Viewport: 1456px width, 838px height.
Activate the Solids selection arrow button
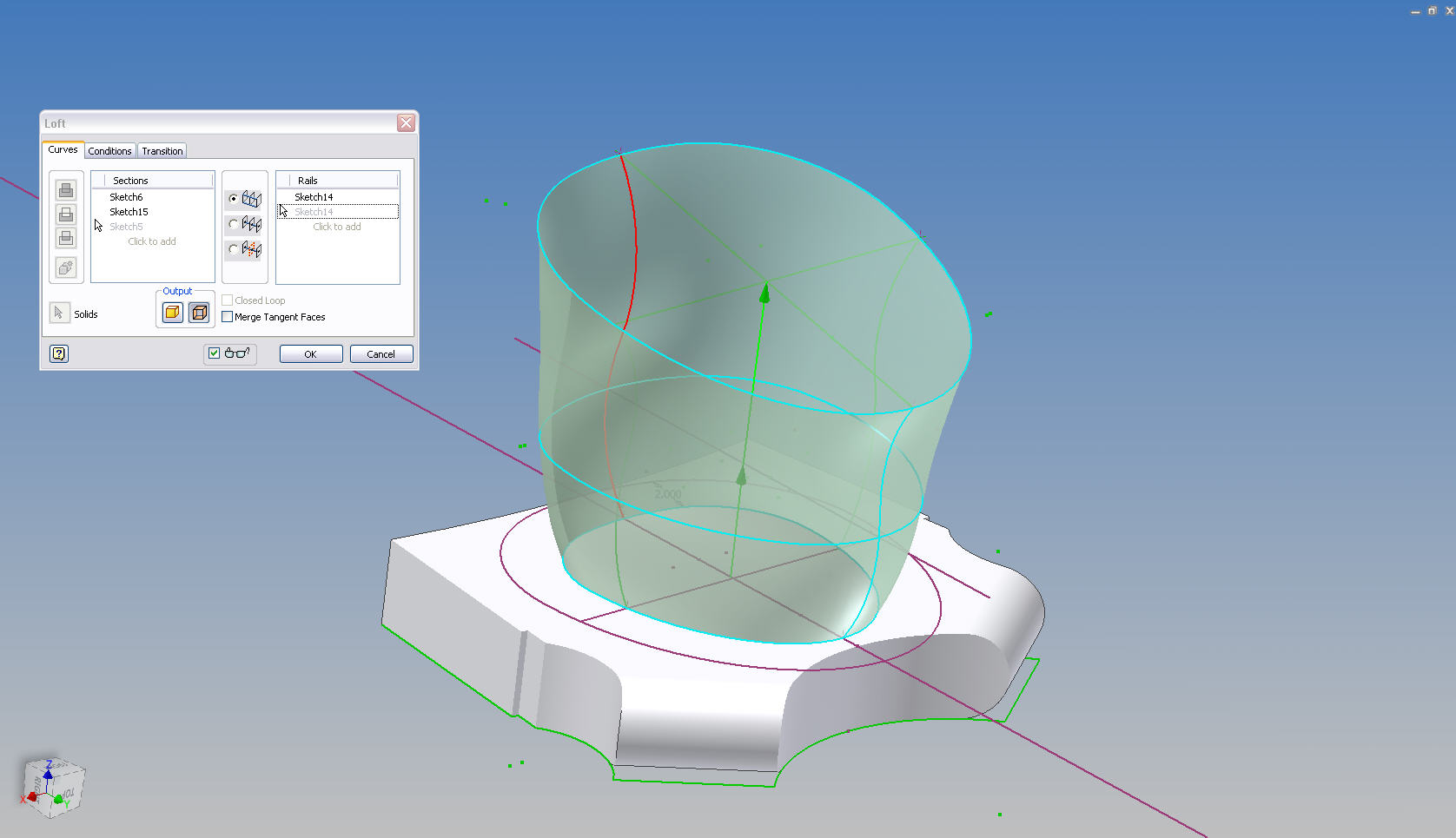click(59, 313)
